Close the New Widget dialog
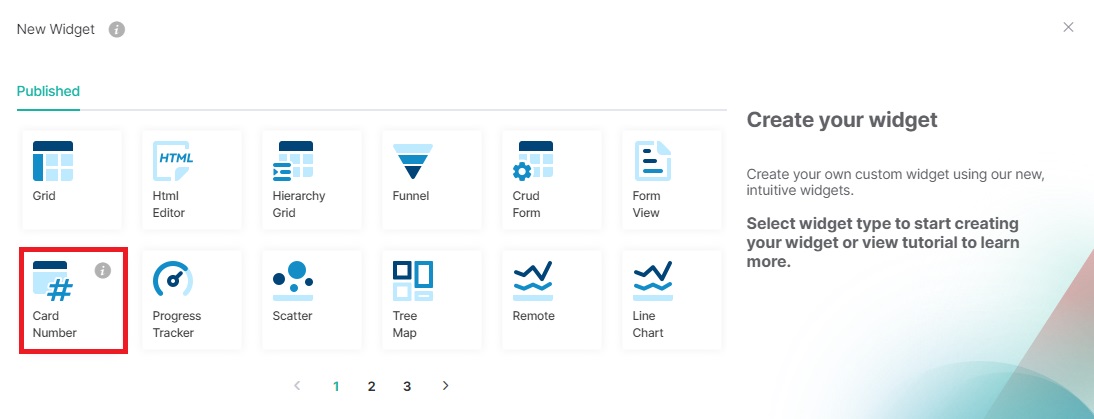Screen dimensions: 1094x419 [x=1068, y=27]
